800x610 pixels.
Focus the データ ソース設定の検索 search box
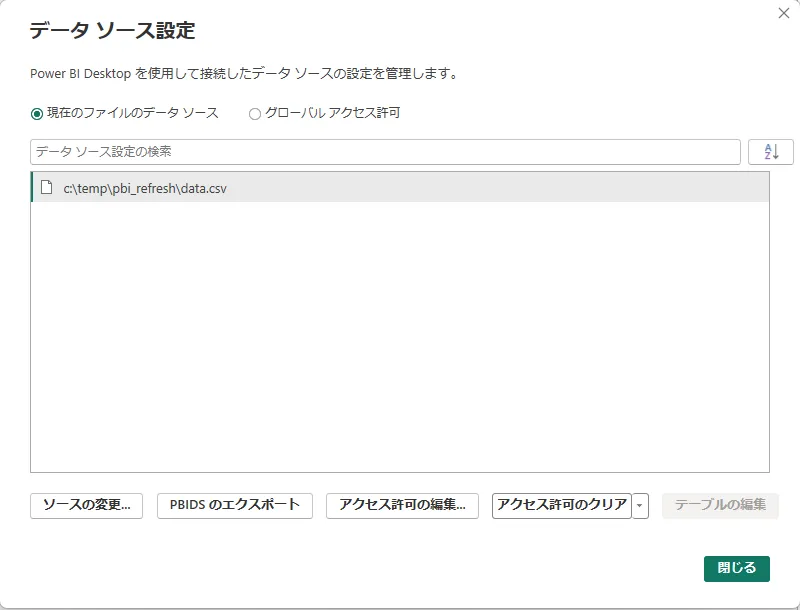[x=385, y=152]
